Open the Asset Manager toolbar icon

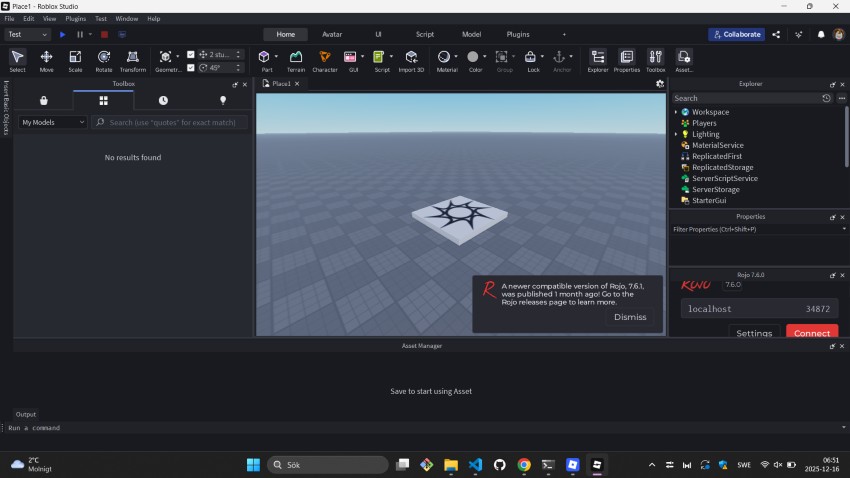pos(684,60)
